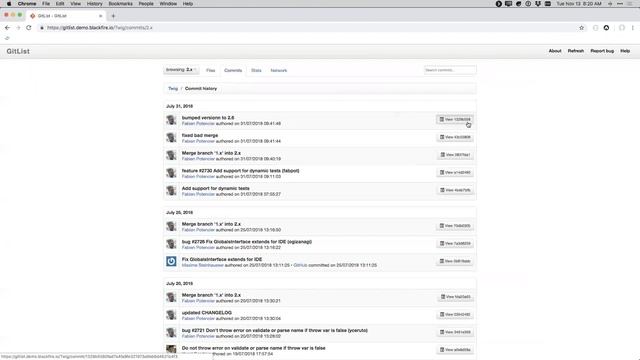
Task: Go back with the browser back arrow
Action: 7,28
